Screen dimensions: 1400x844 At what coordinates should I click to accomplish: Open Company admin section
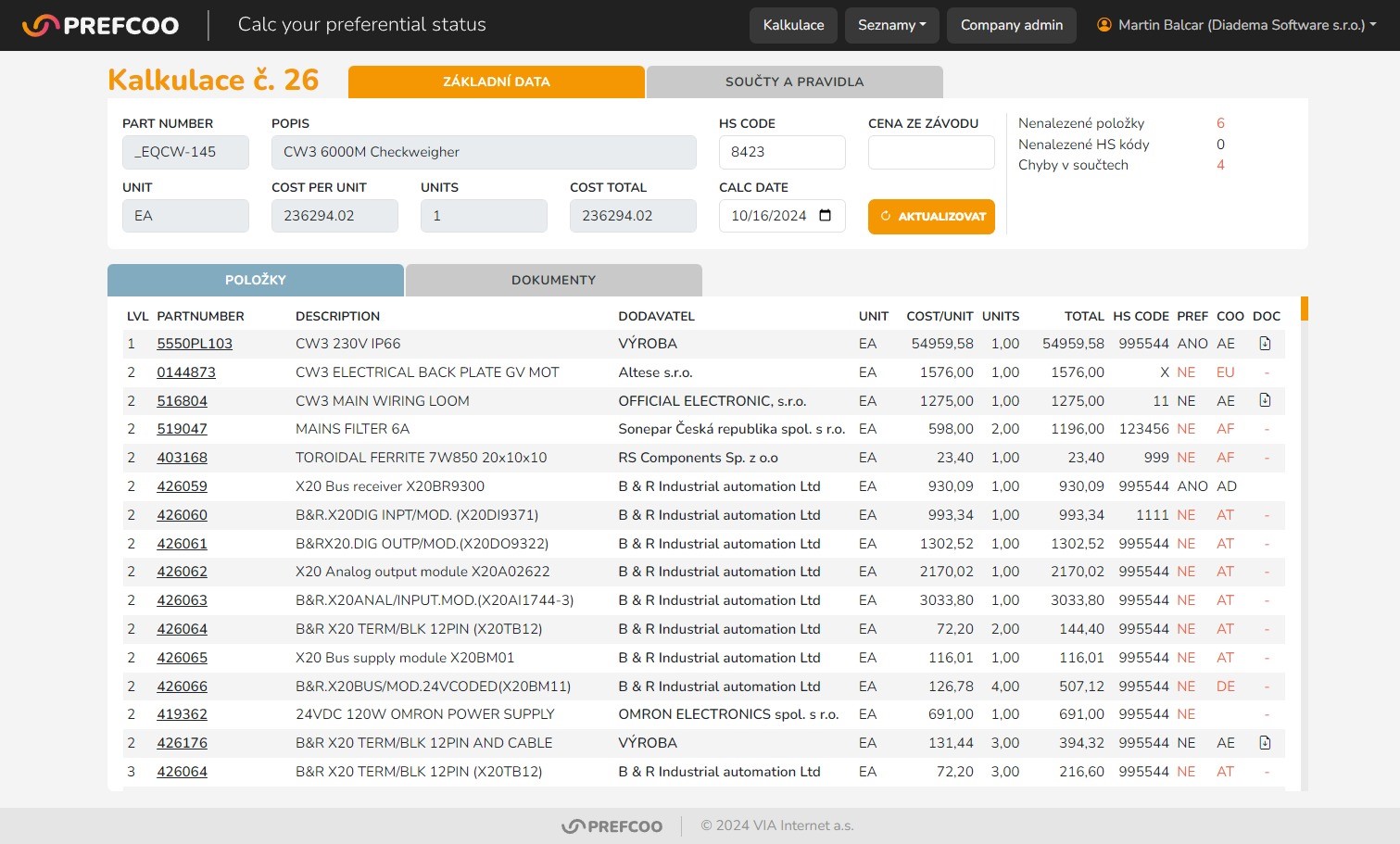pos(1012,25)
